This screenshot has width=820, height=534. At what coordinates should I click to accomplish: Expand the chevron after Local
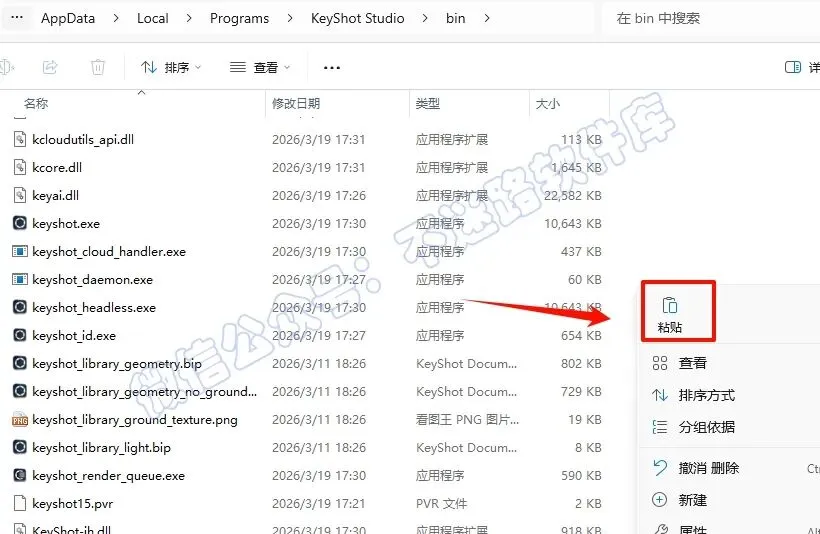click(189, 18)
